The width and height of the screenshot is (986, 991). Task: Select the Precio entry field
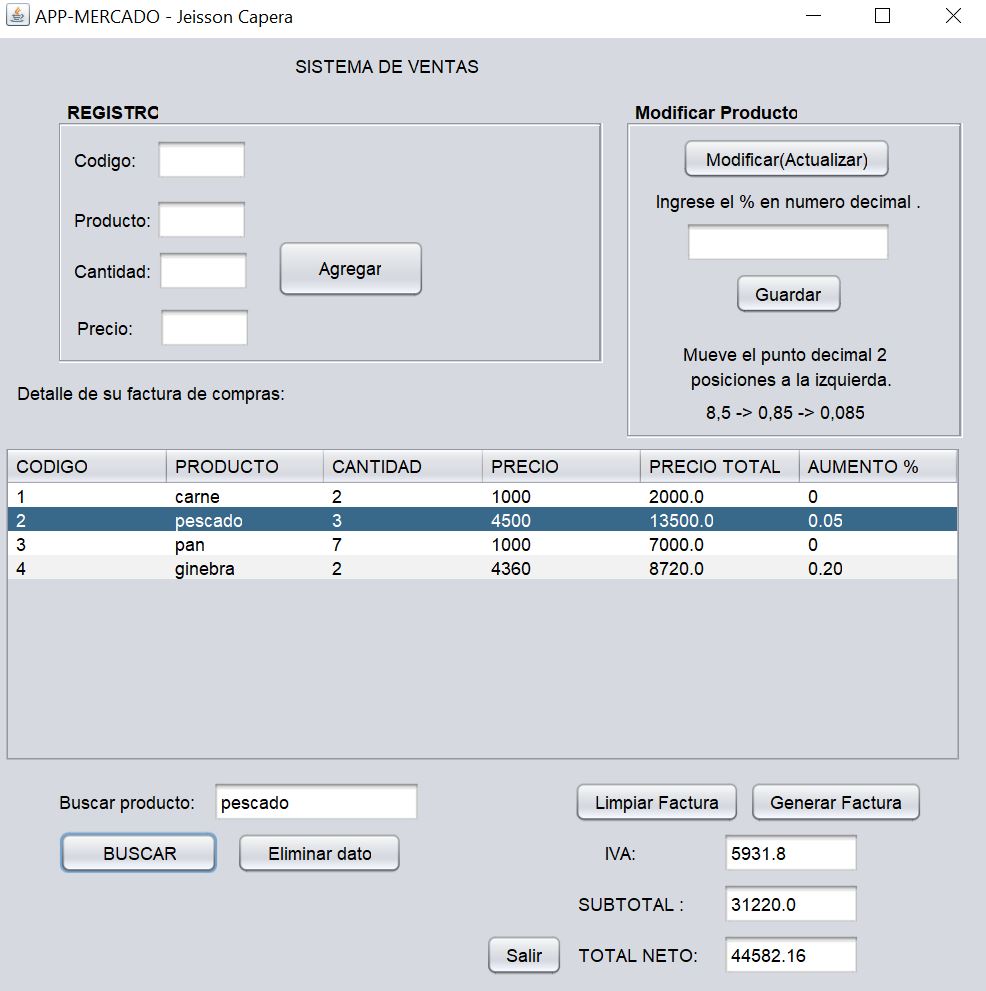pos(204,327)
